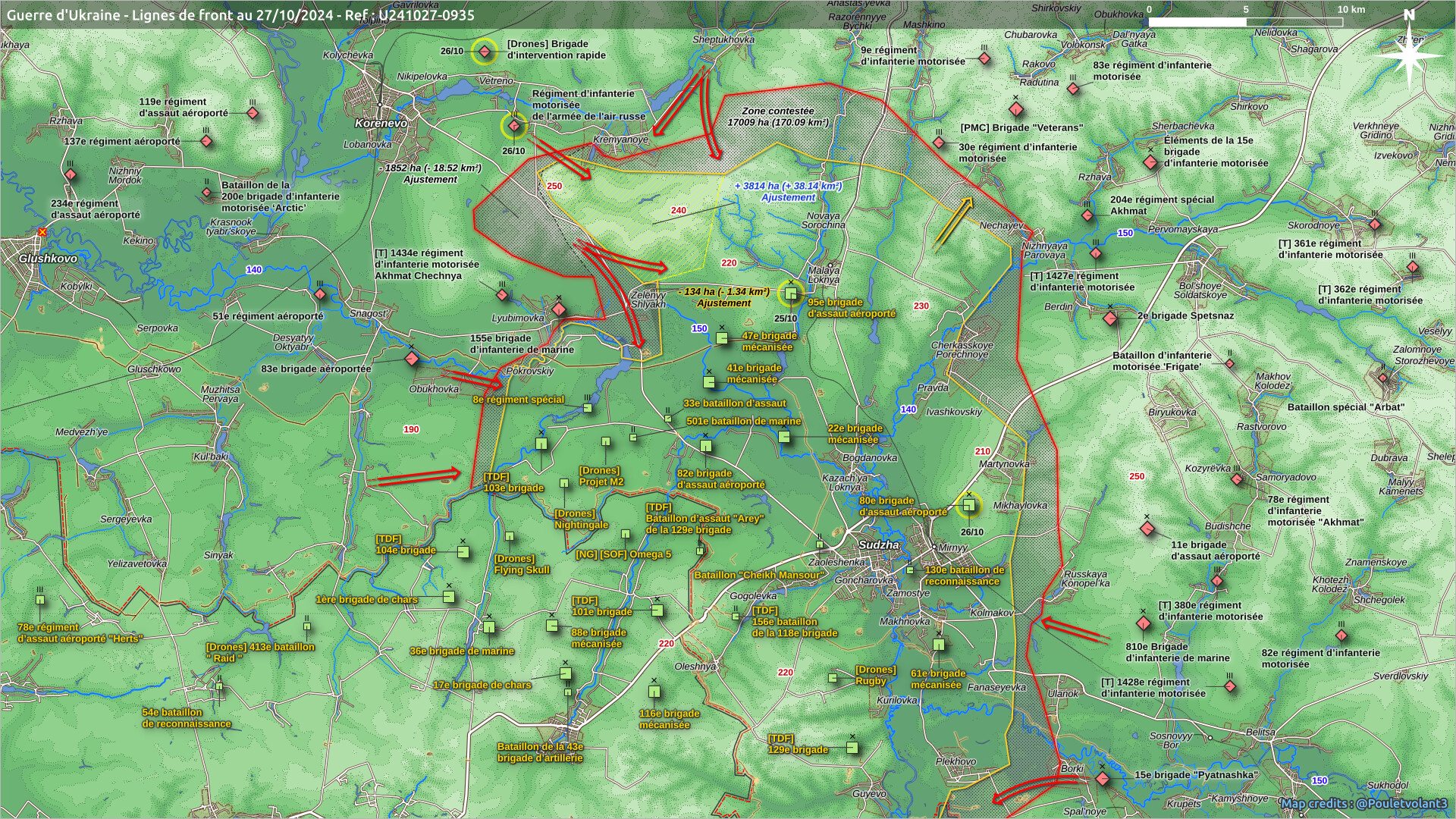The width and height of the screenshot is (1456, 819).
Task: Click the rapid intervention drone brigade red diamond
Action: (x=484, y=52)
